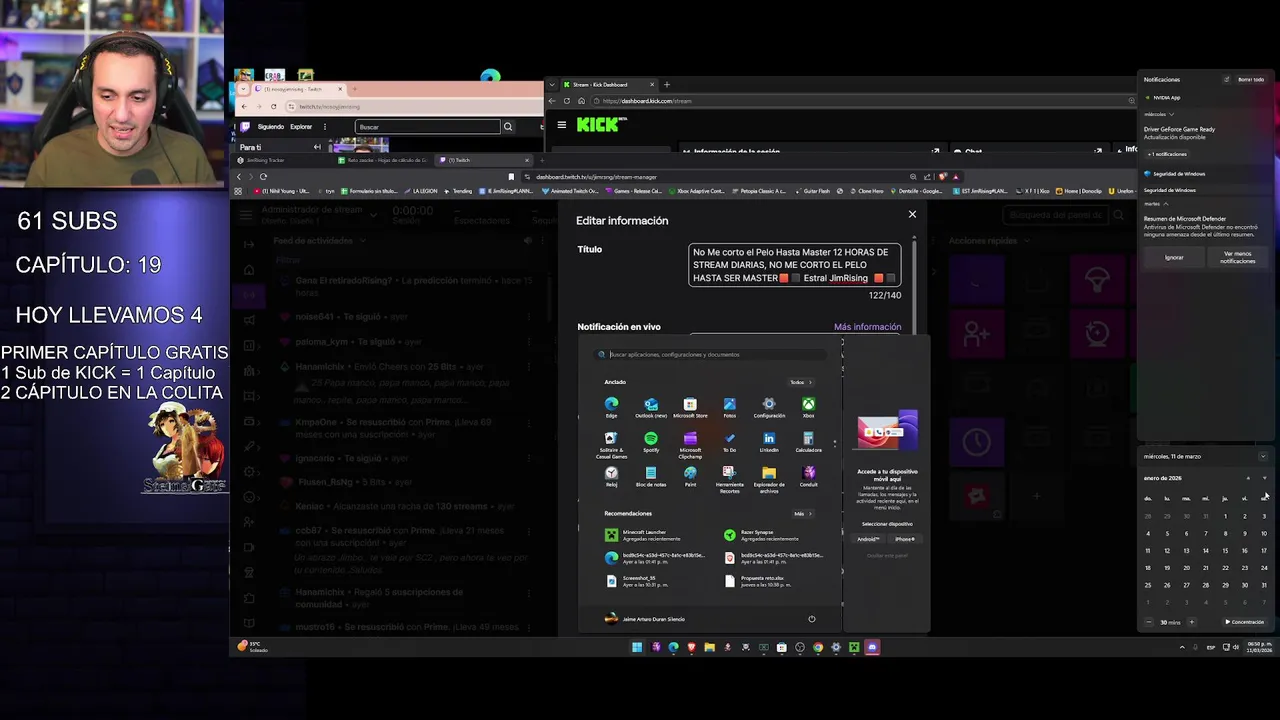
Task: Open the Calculadora app
Action: 808,442
